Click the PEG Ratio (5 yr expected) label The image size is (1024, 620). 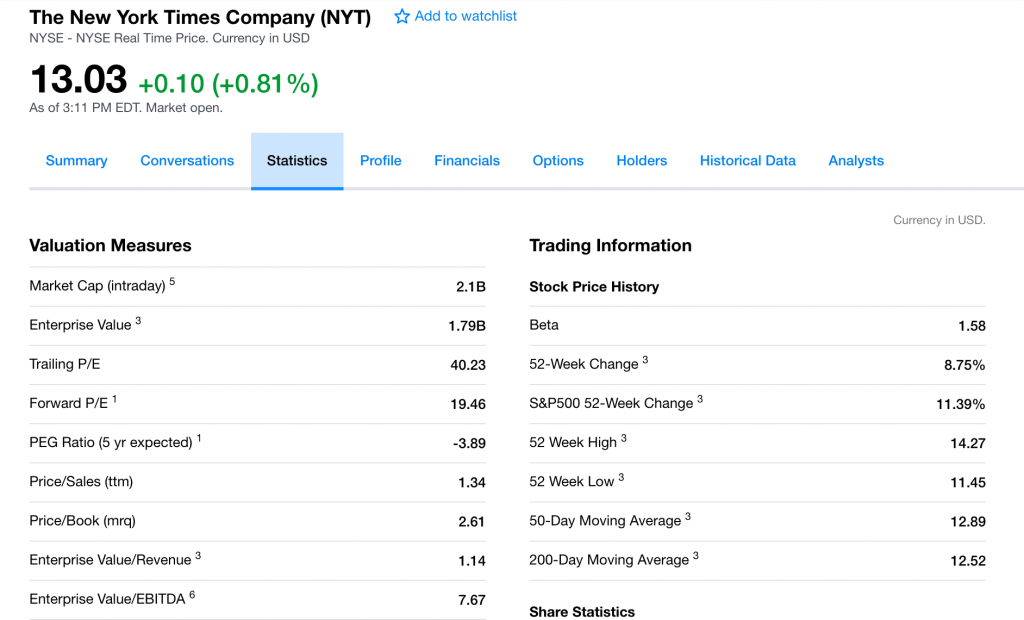click(111, 443)
